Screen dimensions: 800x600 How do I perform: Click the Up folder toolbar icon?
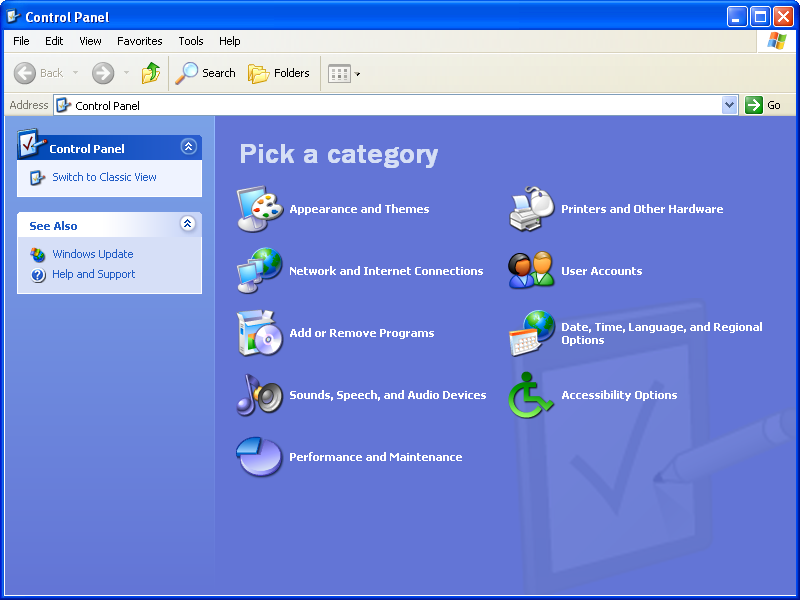152,73
